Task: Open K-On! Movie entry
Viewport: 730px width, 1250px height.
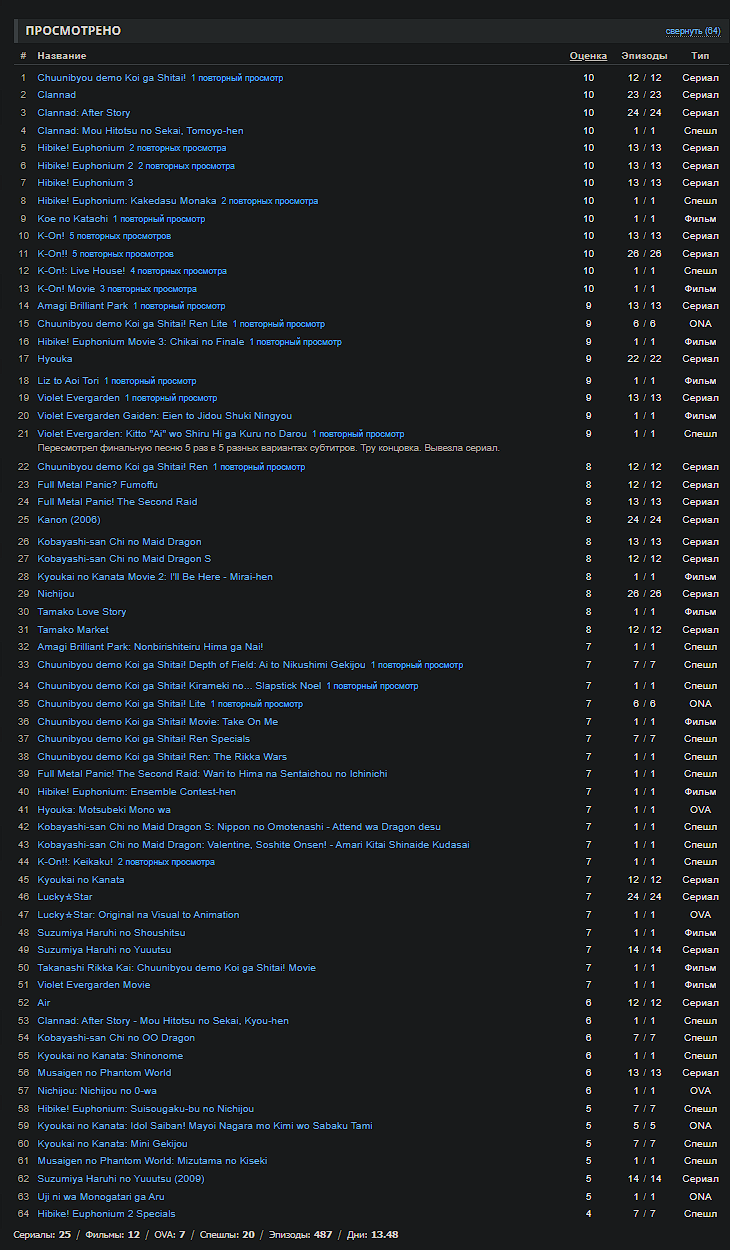Action: [66, 289]
